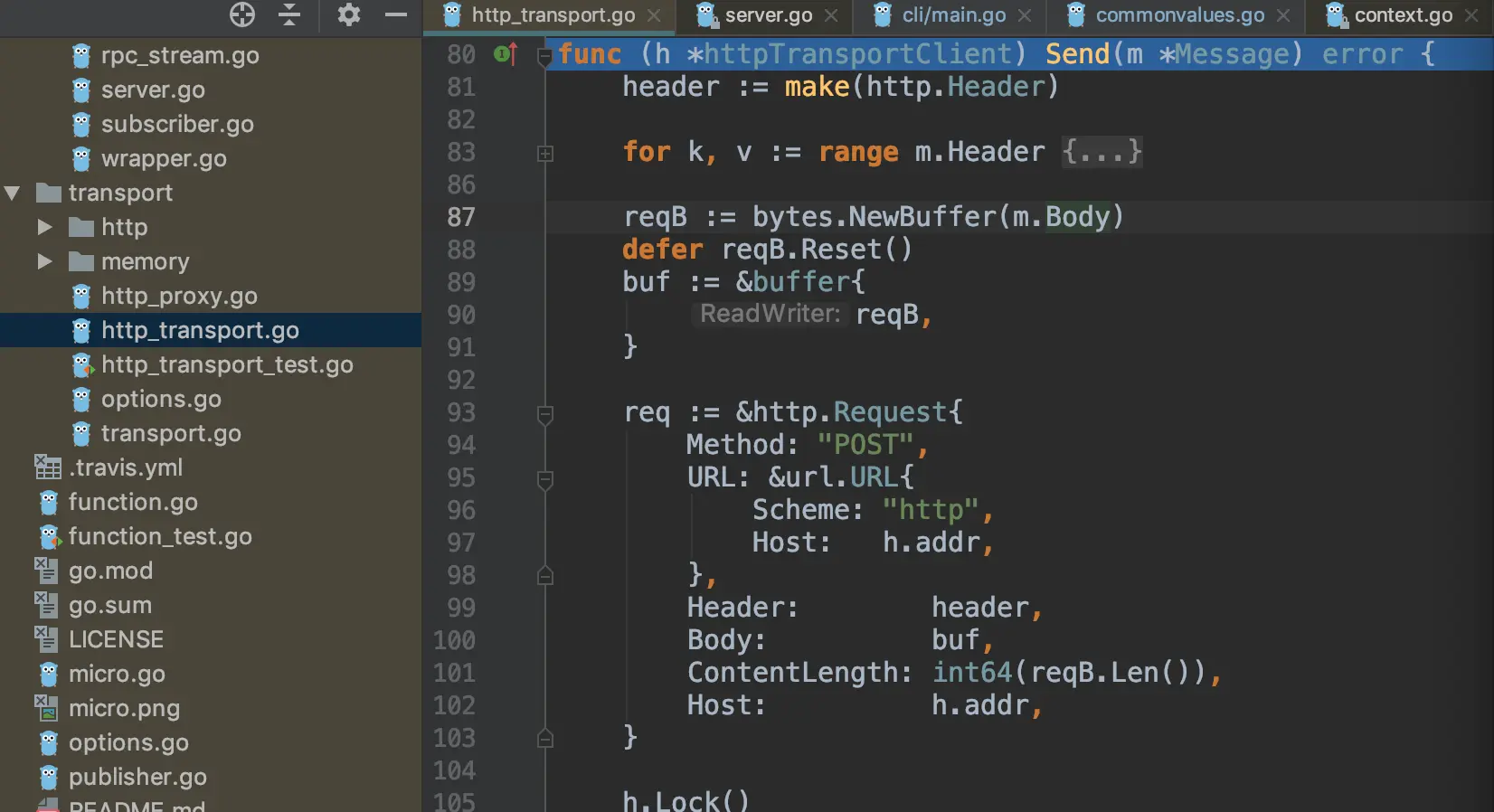This screenshot has width=1494, height=812.
Task: Close the http_transport.go editor tab
Action: pyautogui.click(x=654, y=15)
